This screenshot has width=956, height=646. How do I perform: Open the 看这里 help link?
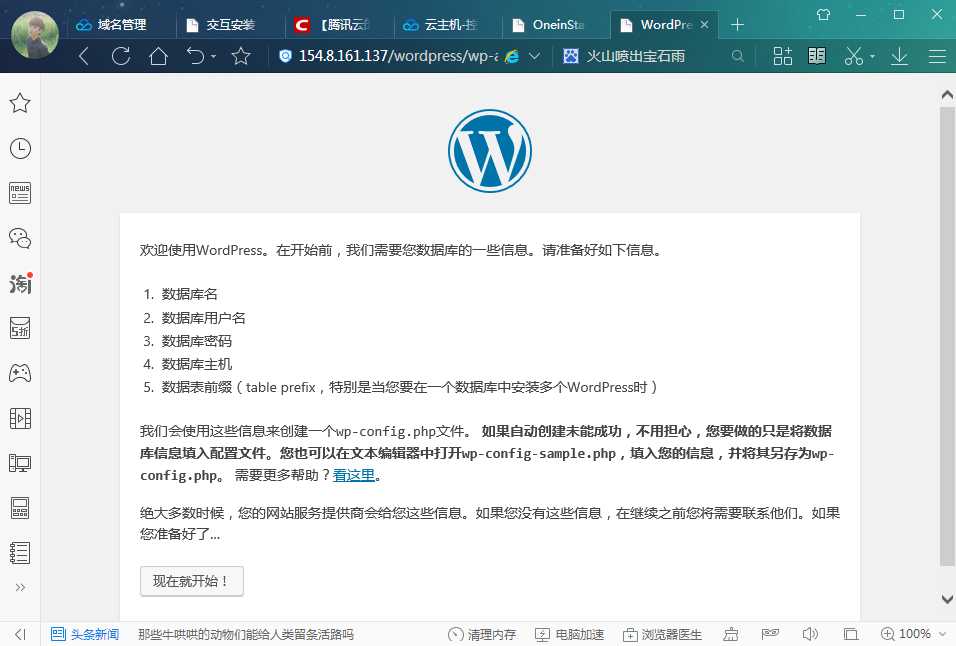click(354, 475)
